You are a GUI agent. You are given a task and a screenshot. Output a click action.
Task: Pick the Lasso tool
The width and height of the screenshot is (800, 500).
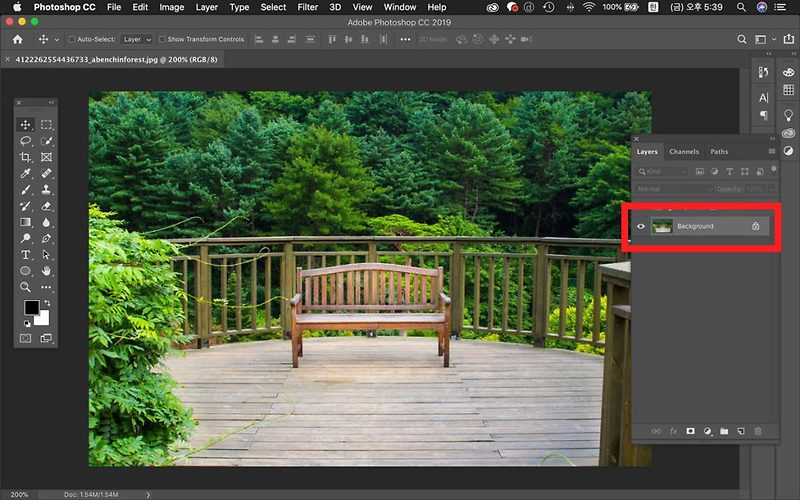[x=25, y=141]
